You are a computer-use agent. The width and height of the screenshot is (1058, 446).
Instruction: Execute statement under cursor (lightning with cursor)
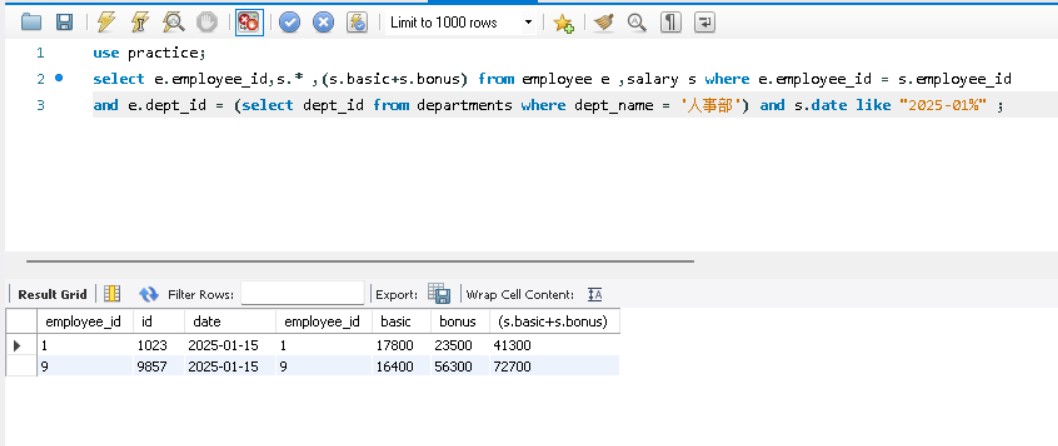140,22
